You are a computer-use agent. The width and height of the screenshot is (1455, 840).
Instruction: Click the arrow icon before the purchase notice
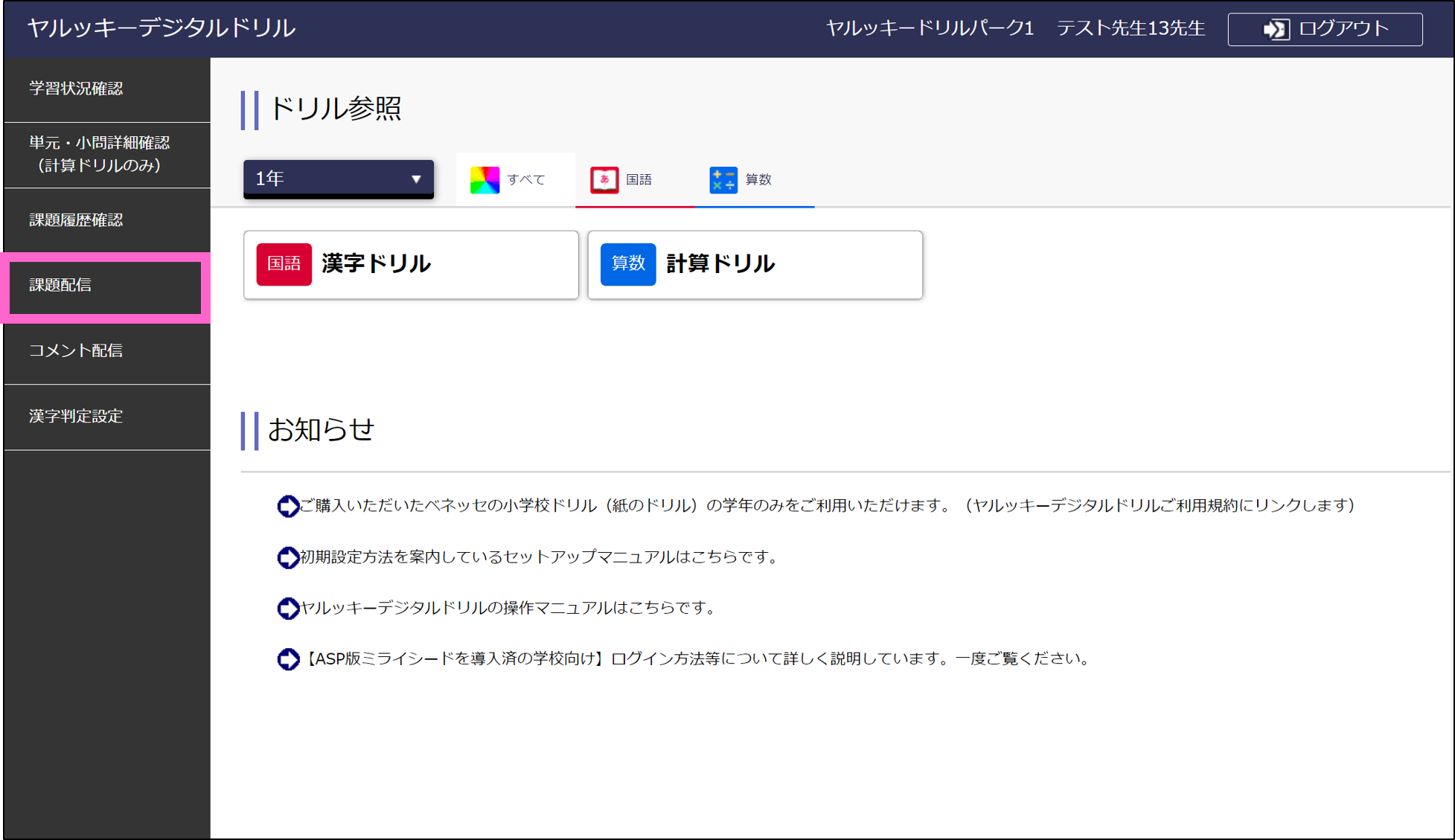[287, 506]
